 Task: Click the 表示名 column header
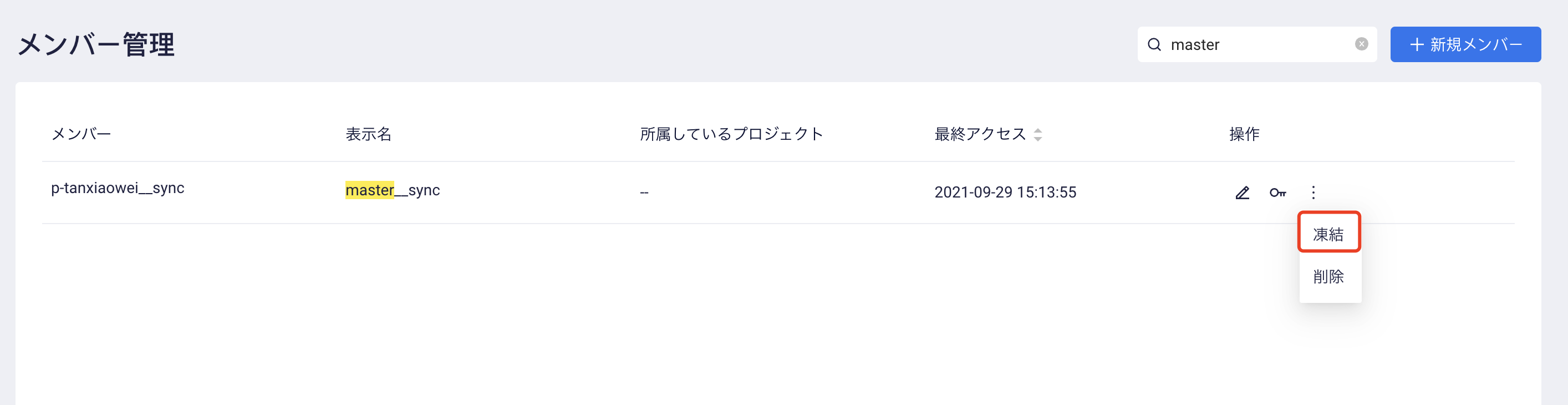pos(368,134)
